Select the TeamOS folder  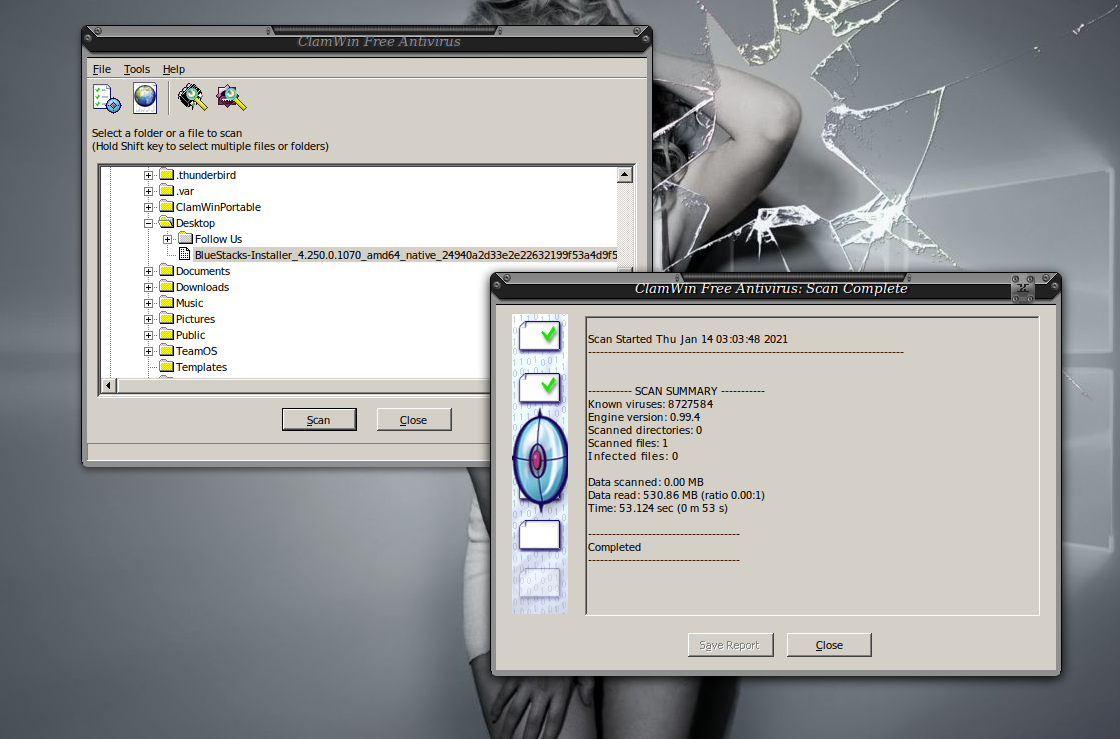pyautogui.click(x=196, y=351)
